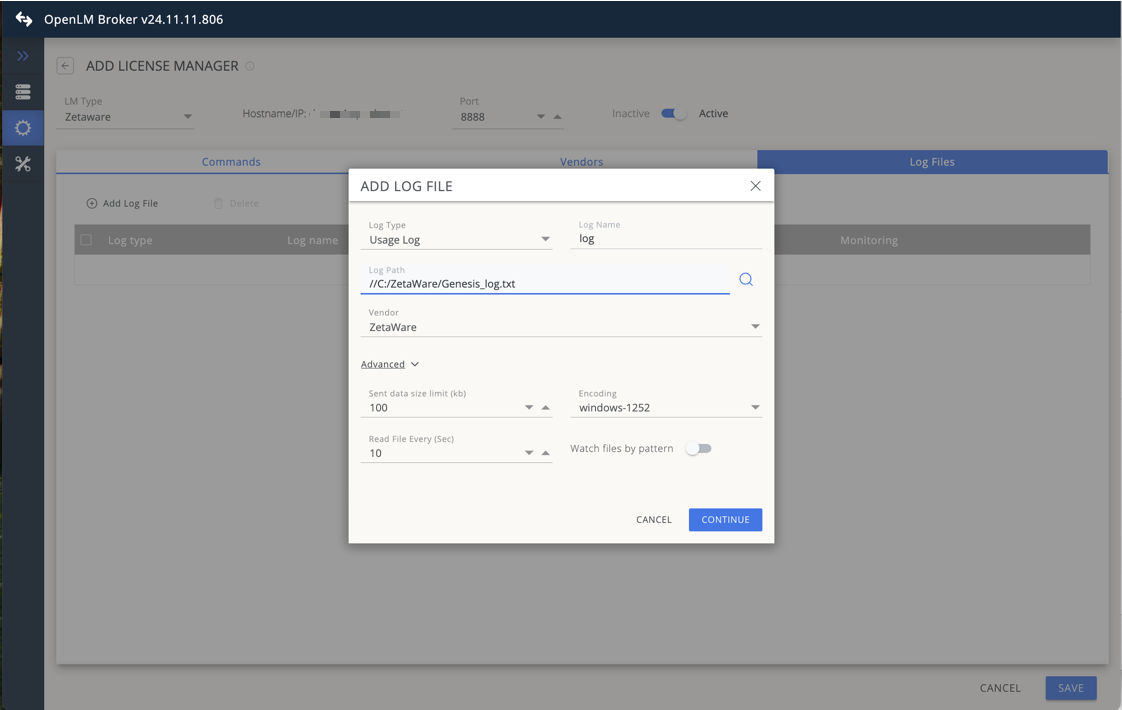1122x710 pixels.
Task: Select the settings gear in the sidebar
Action: pos(22,127)
